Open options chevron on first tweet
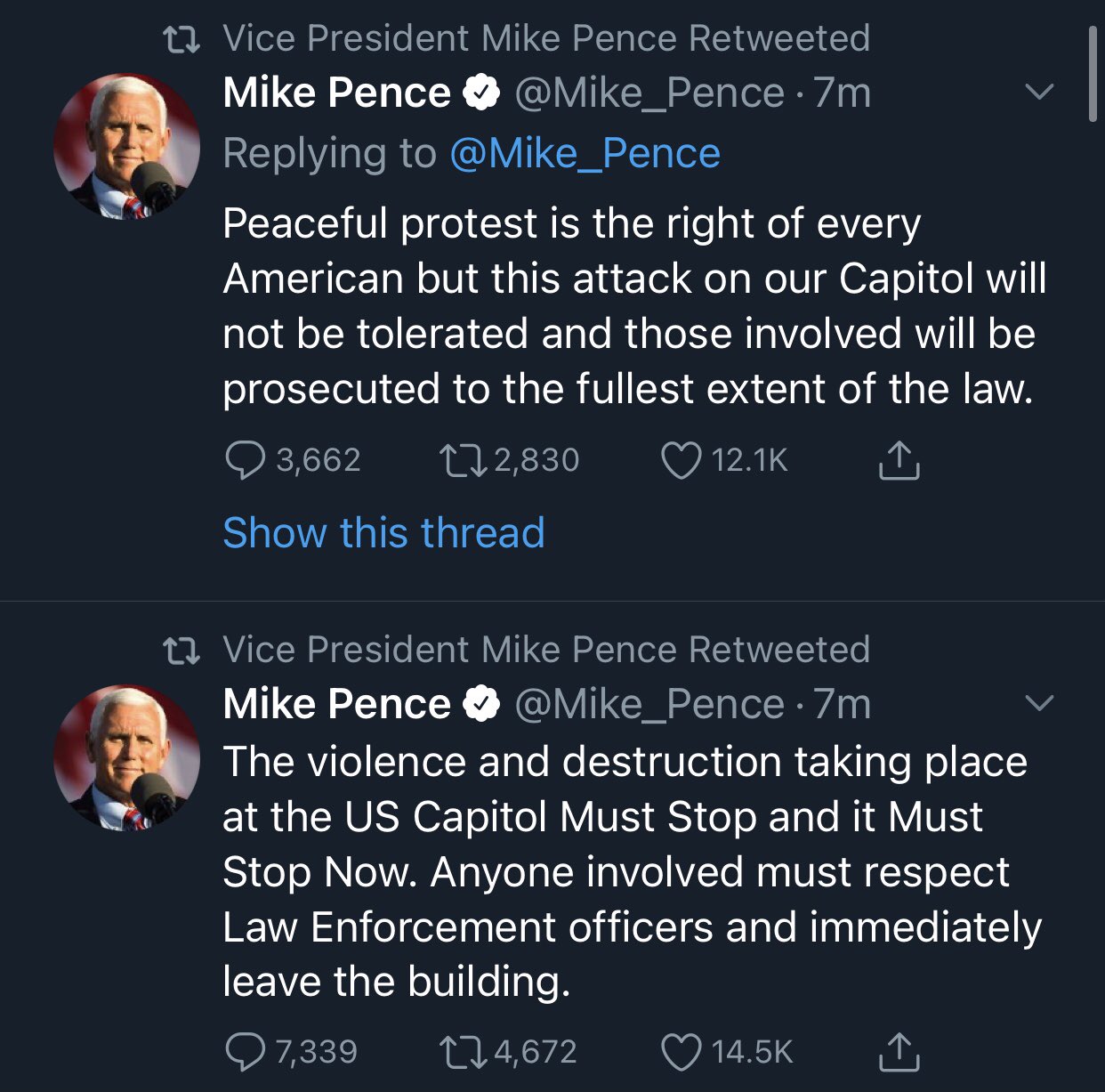 [x=1039, y=92]
